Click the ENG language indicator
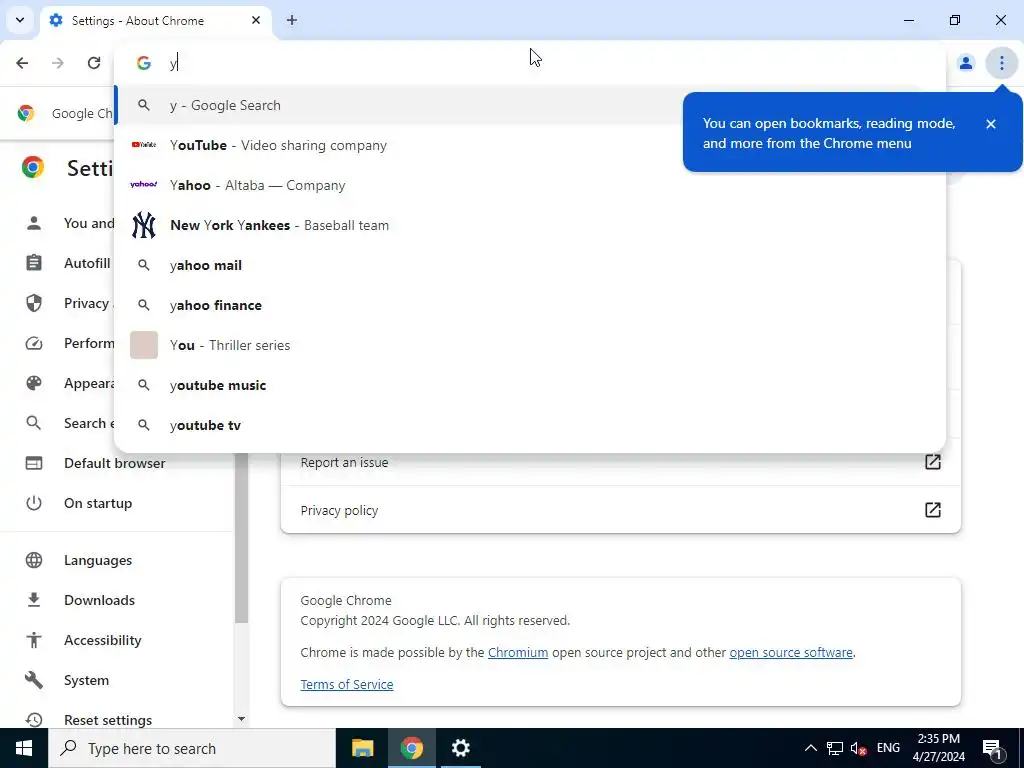 click(x=888, y=748)
